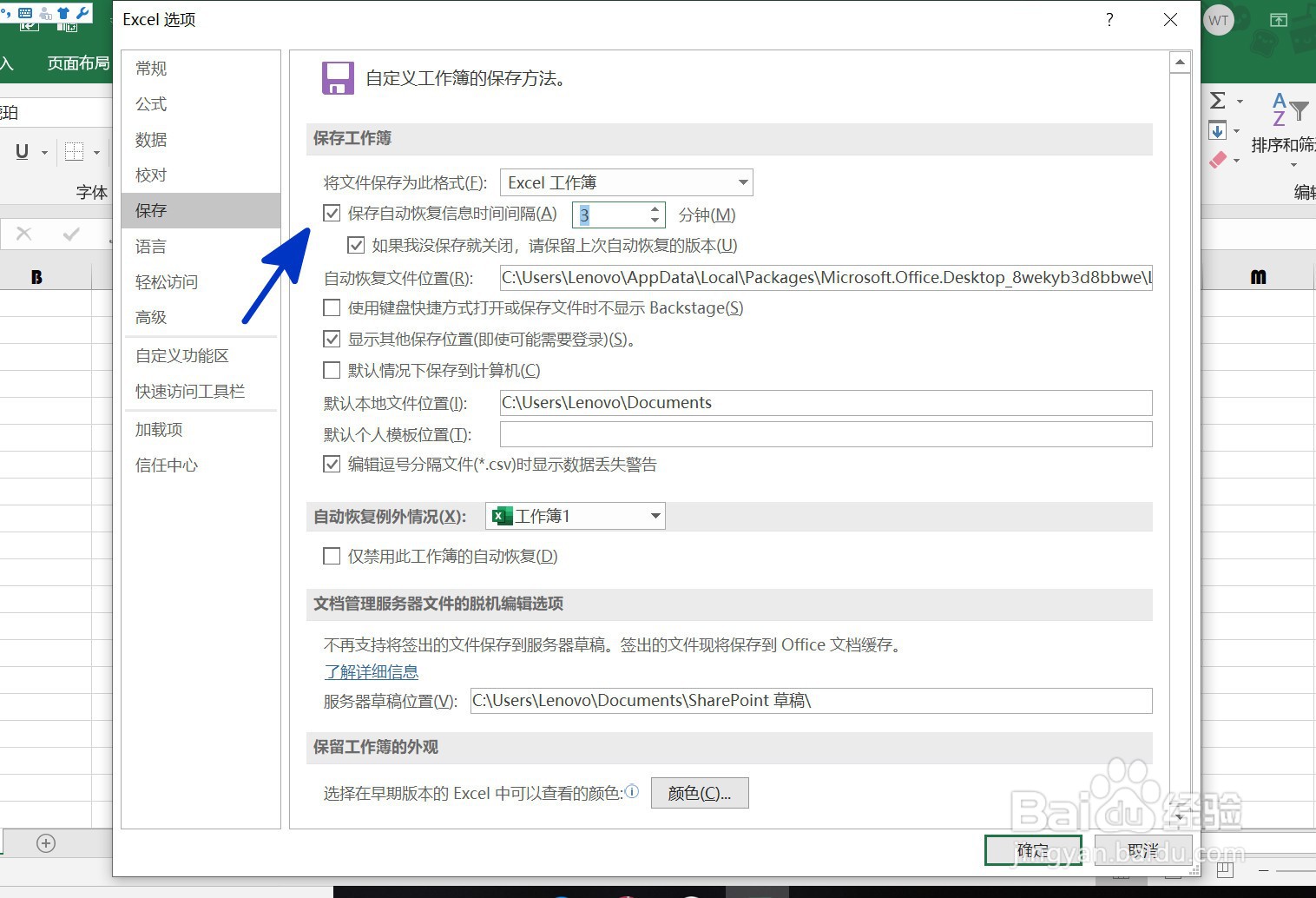1316x898 pixels.
Task: Click the dialog scrollbar up arrow
Action: (1180, 62)
